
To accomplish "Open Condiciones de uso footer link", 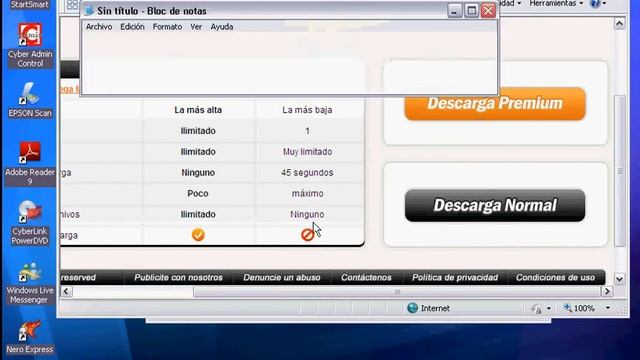I will tap(555, 278).
